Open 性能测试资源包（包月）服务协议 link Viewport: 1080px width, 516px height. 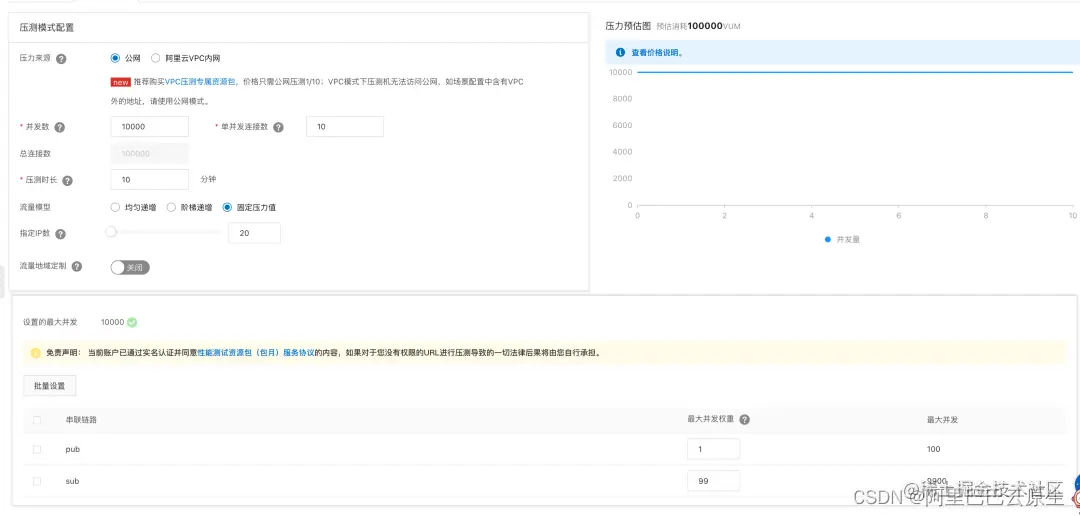256,353
